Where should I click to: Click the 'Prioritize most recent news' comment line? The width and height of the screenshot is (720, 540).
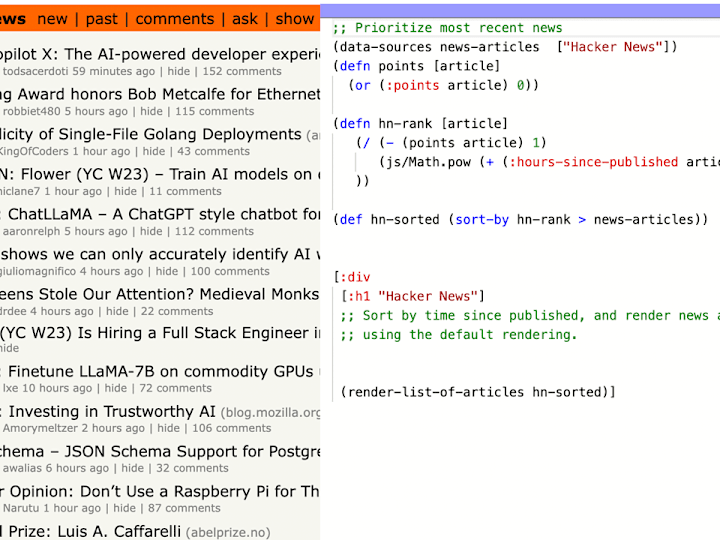447,28
